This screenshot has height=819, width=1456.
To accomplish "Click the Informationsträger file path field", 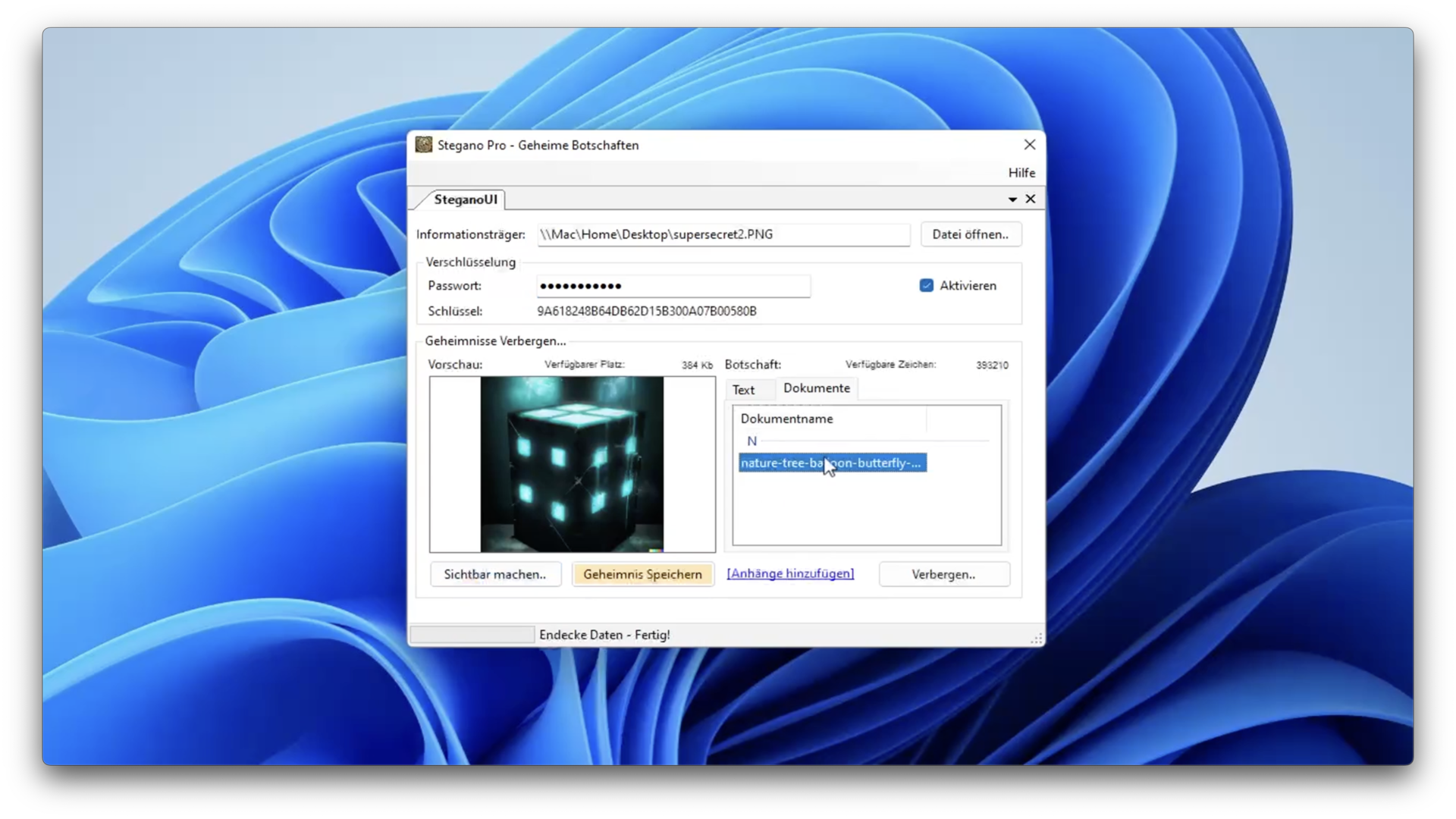I will 723,234.
